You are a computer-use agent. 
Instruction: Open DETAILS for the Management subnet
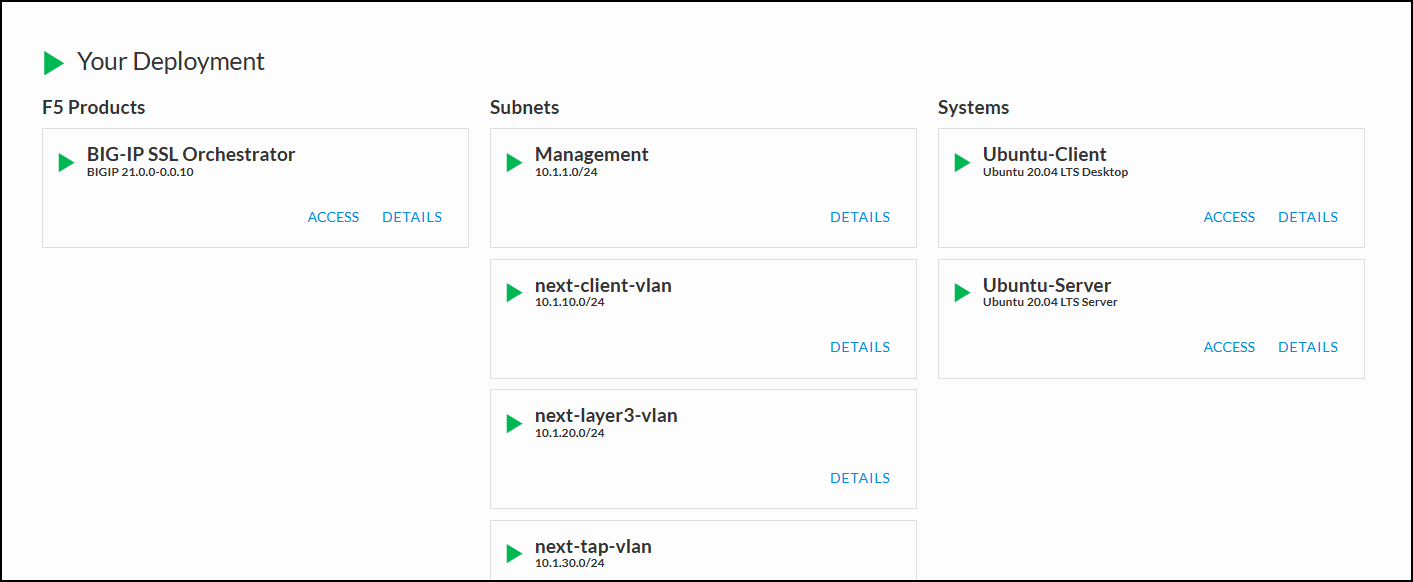(860, 217)
